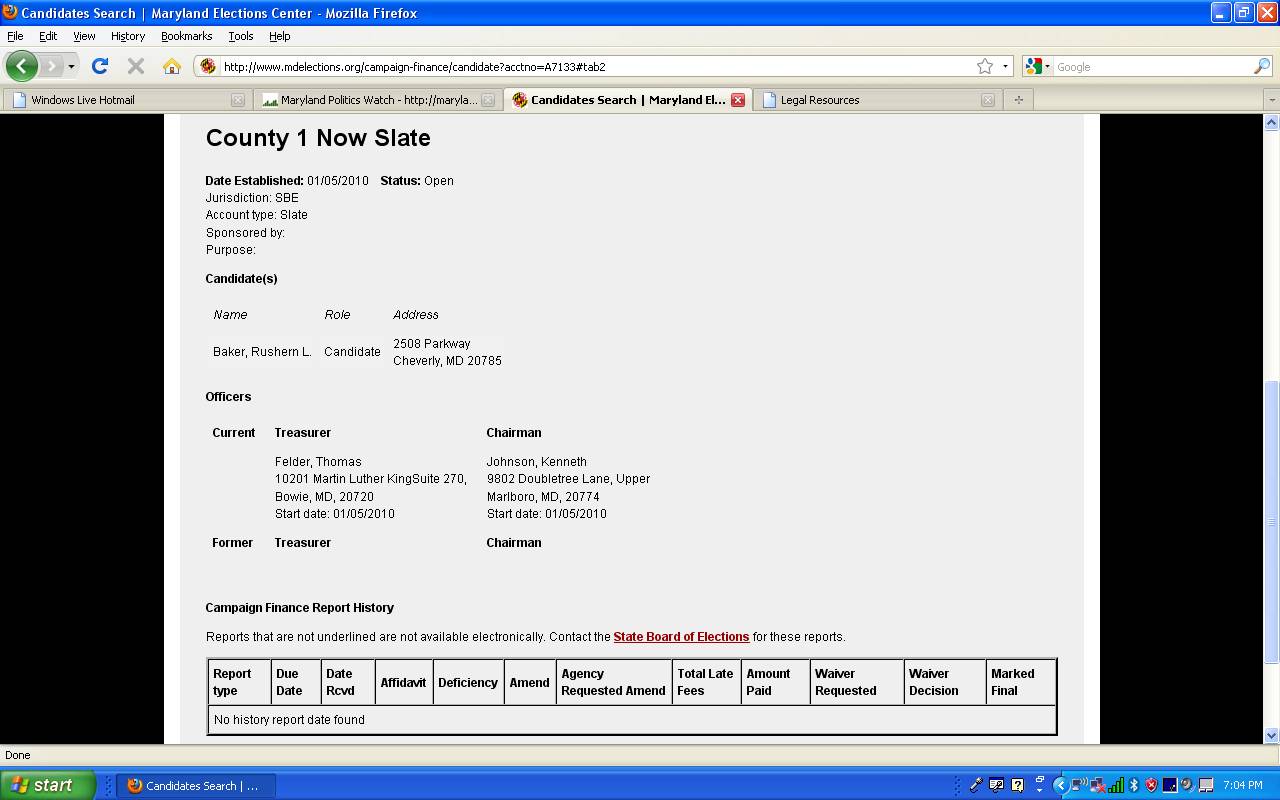Open the Tools menu
This screenshot has width=1280, height=800.
(240, 36)
